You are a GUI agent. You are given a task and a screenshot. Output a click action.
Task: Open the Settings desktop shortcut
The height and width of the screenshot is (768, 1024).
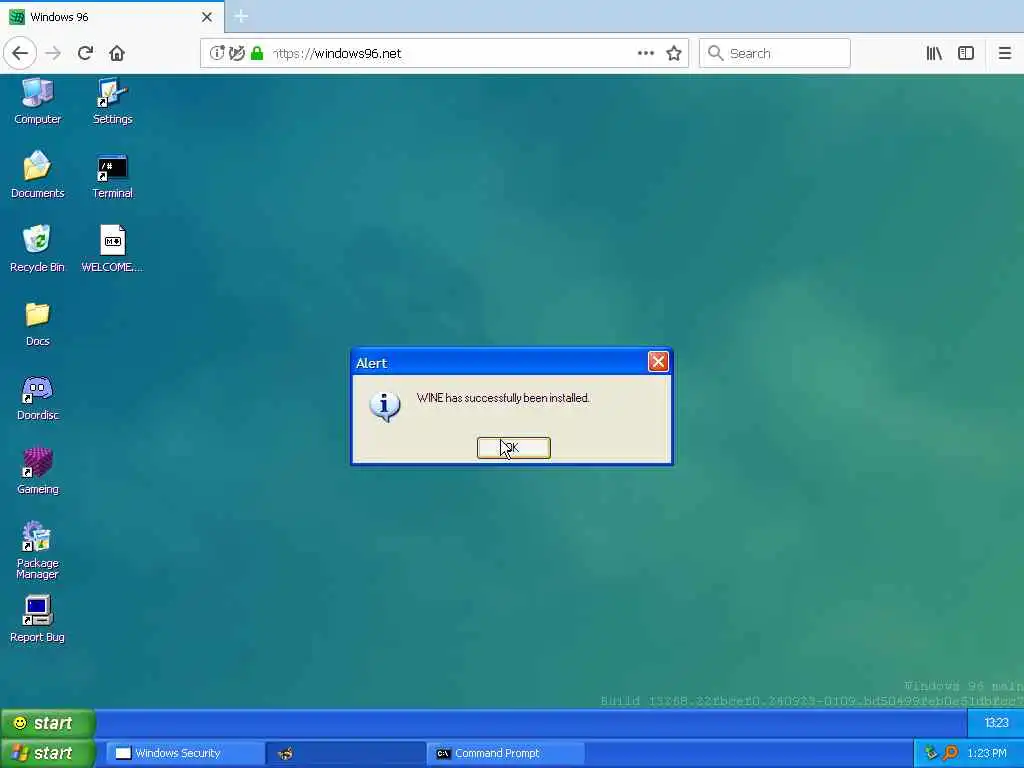click(112, 101)
